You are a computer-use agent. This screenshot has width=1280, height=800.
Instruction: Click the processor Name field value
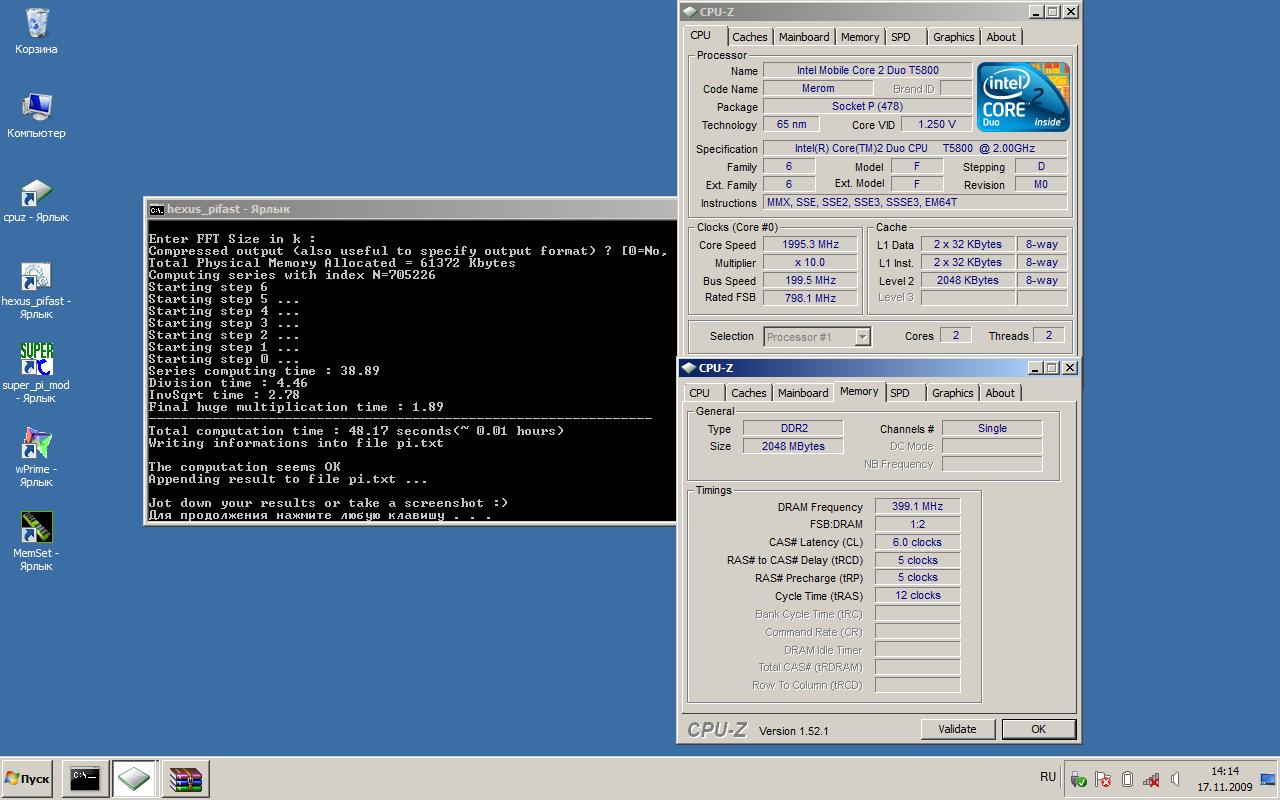[867, 70]
